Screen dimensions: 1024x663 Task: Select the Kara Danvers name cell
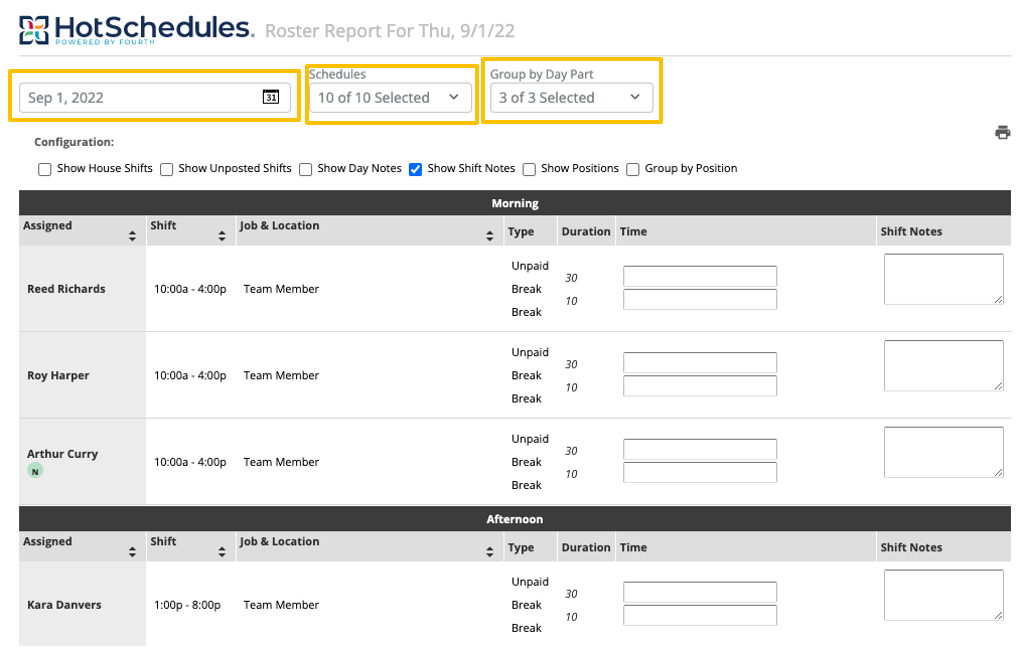coord(82,605)
